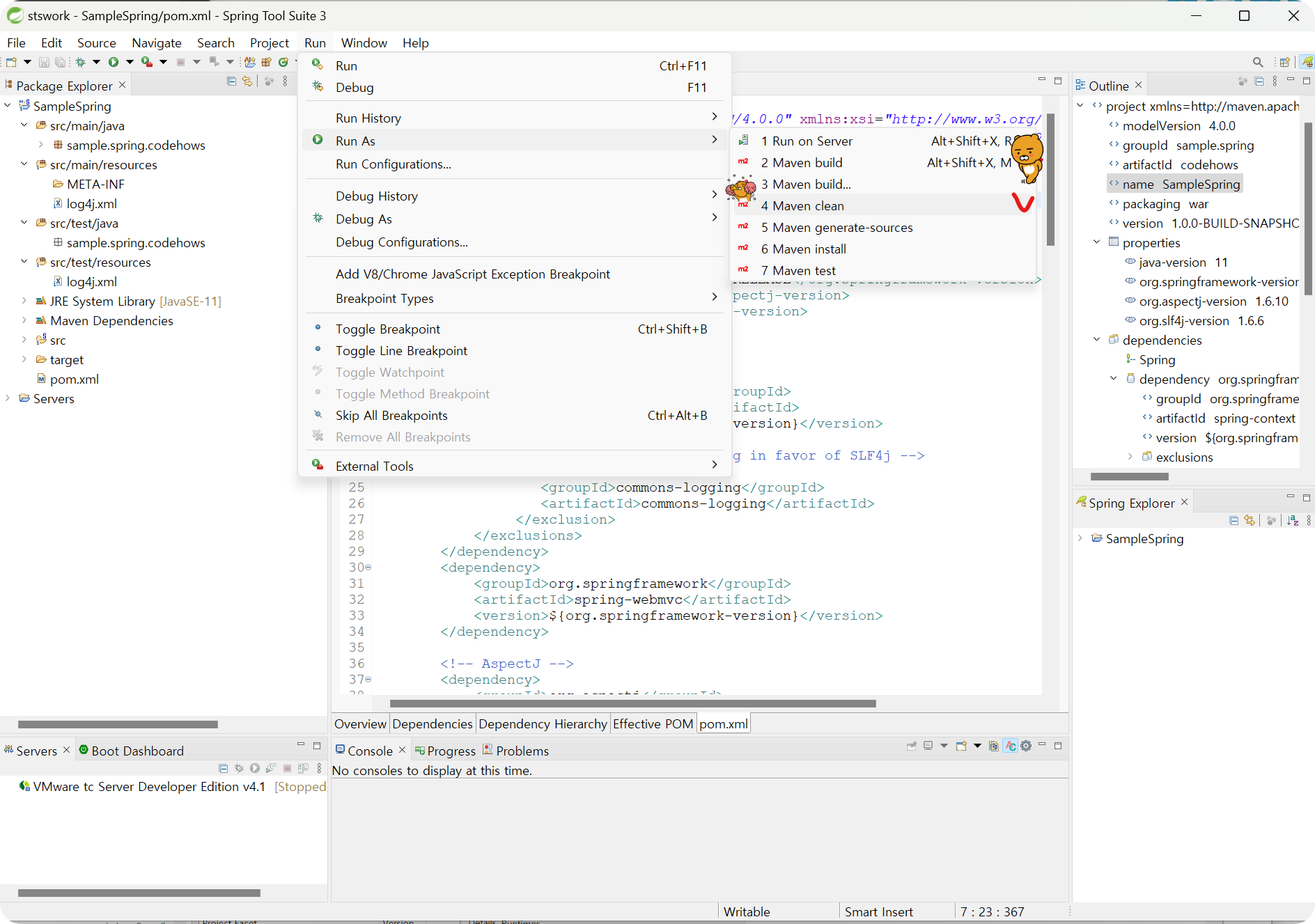Expand JRE System Library node
Image resolution: width=1315 pixels, height=924 pixels.
[24, 301]
